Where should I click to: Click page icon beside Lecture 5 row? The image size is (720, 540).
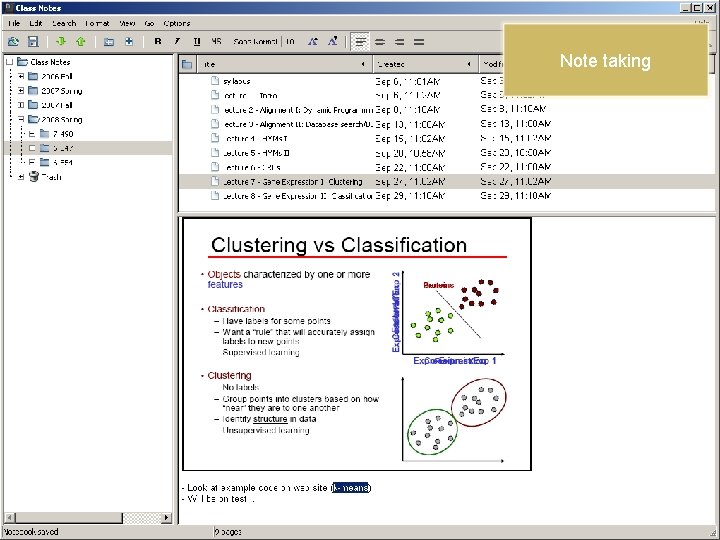click(215, 152)
